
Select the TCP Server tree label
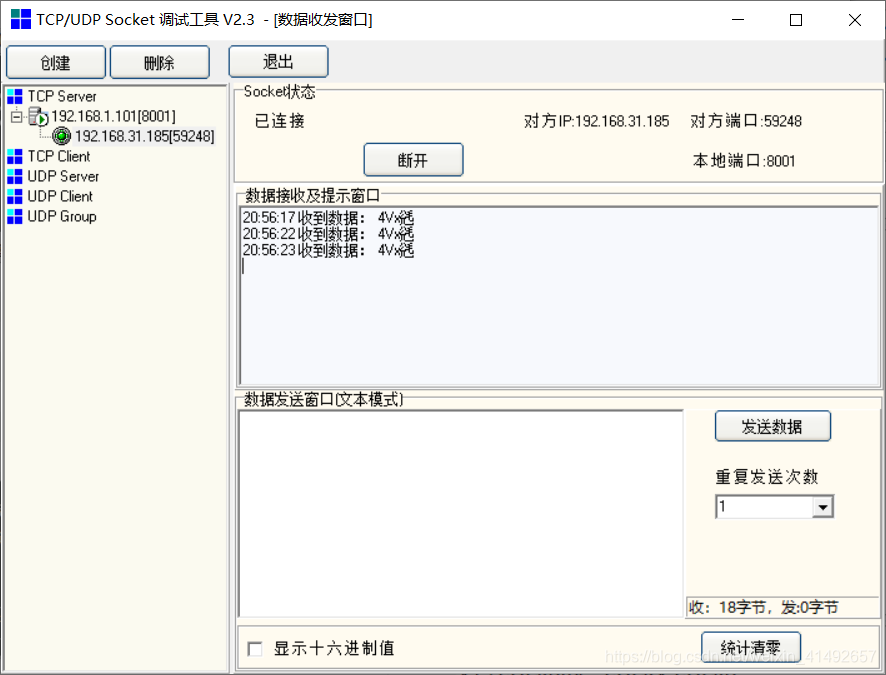(62, 96)
